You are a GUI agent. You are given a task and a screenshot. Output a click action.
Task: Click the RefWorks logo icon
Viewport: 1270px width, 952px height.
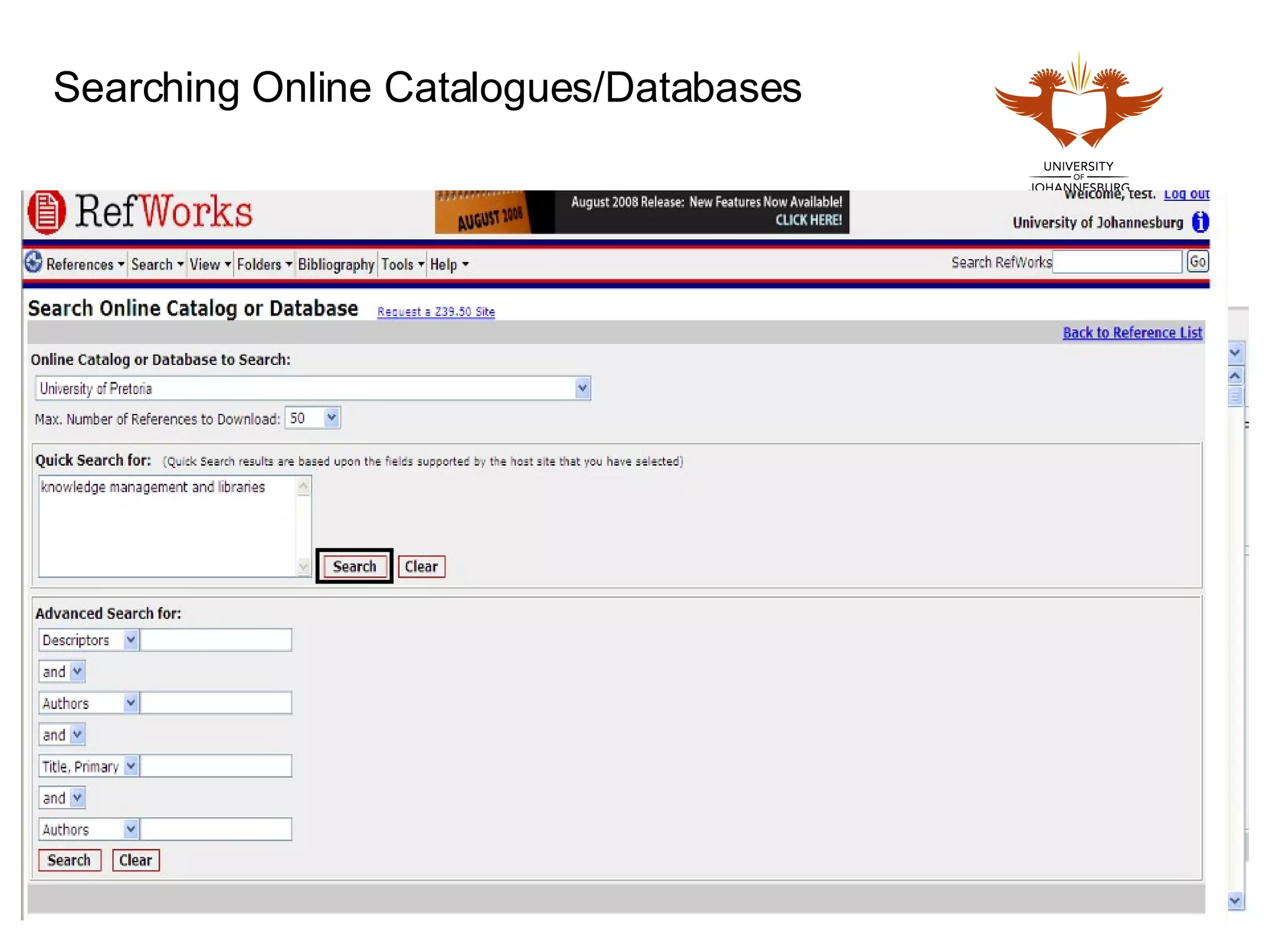point(47,212)
